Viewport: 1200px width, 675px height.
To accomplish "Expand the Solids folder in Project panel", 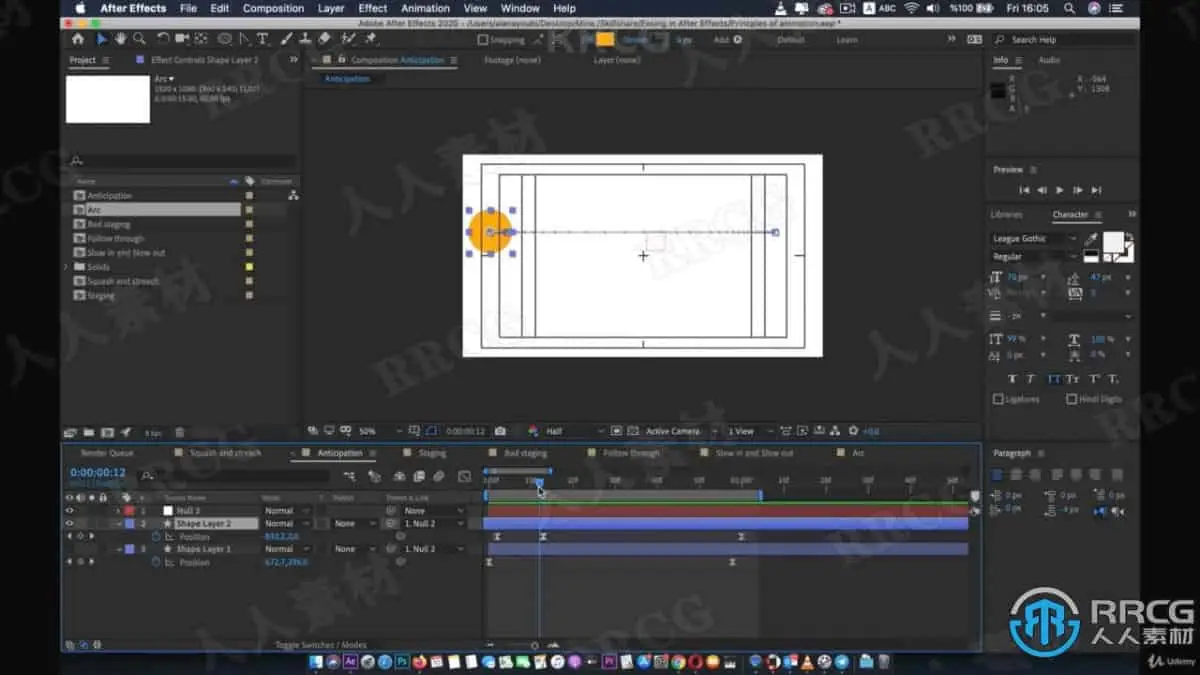I will coord(68,267).
